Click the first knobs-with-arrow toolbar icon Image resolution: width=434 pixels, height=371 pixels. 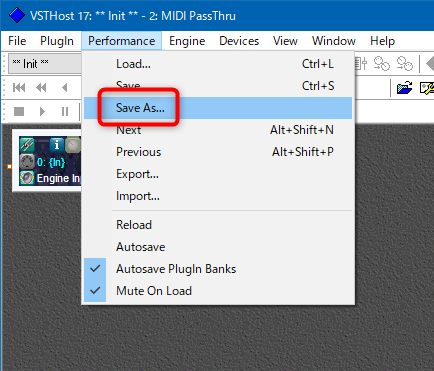382,63
